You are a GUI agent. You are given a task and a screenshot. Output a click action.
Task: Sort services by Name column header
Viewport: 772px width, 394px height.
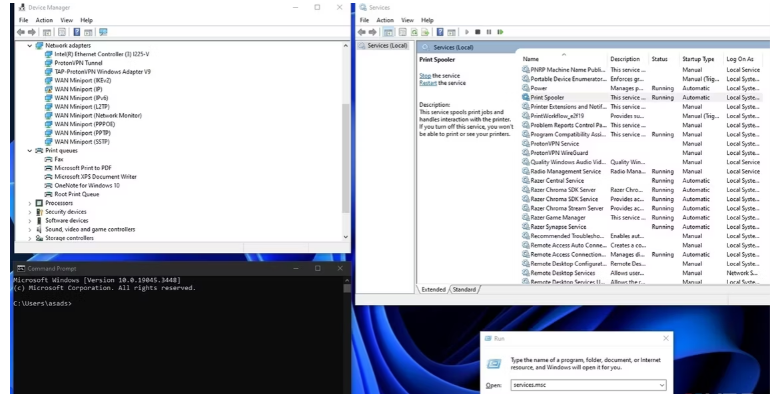tap(564, 59)
